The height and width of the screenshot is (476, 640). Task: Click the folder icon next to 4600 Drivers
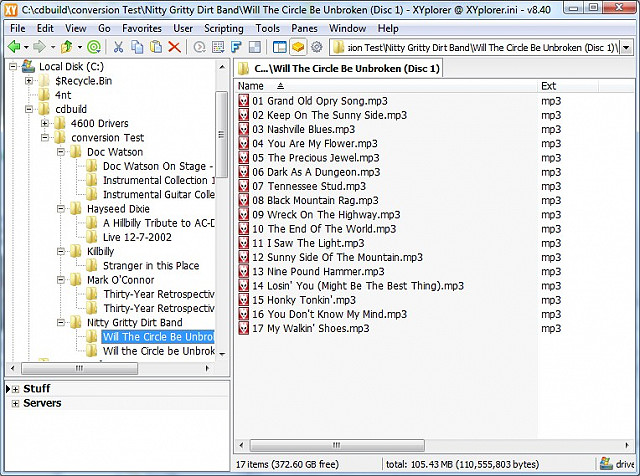60,123
